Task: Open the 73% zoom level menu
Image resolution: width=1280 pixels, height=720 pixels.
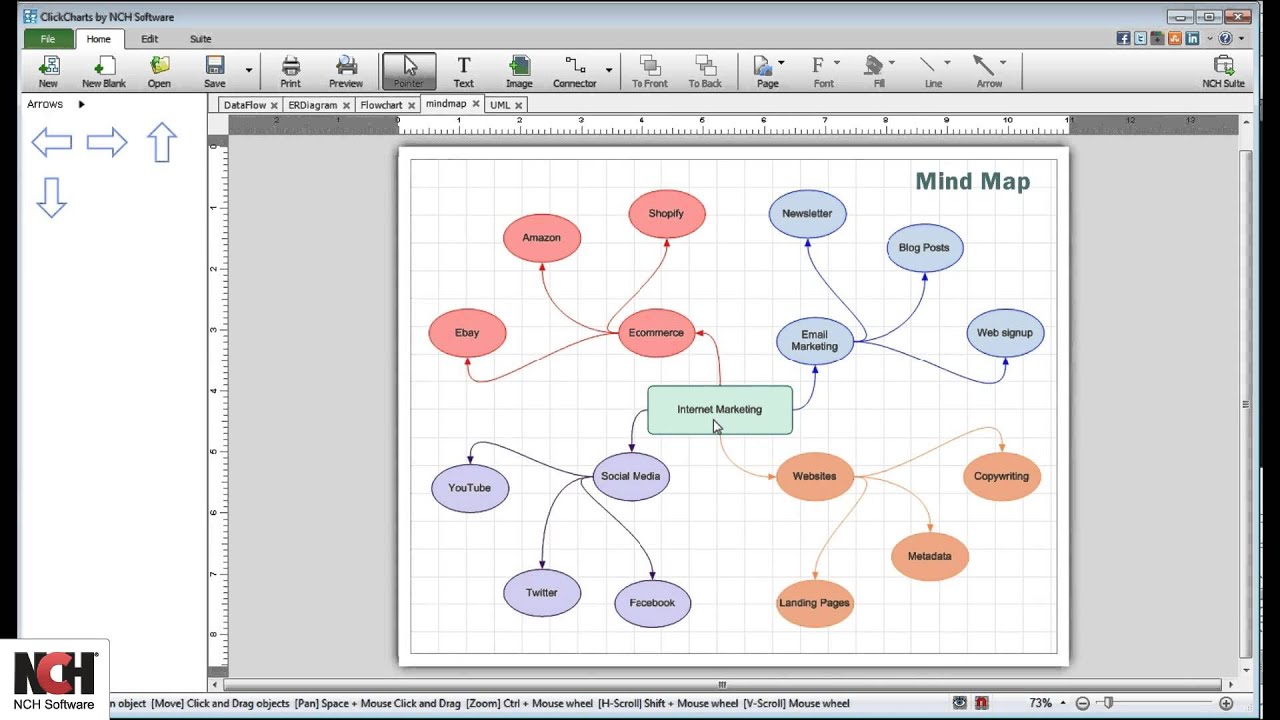Action: [x=1046, y=703]
